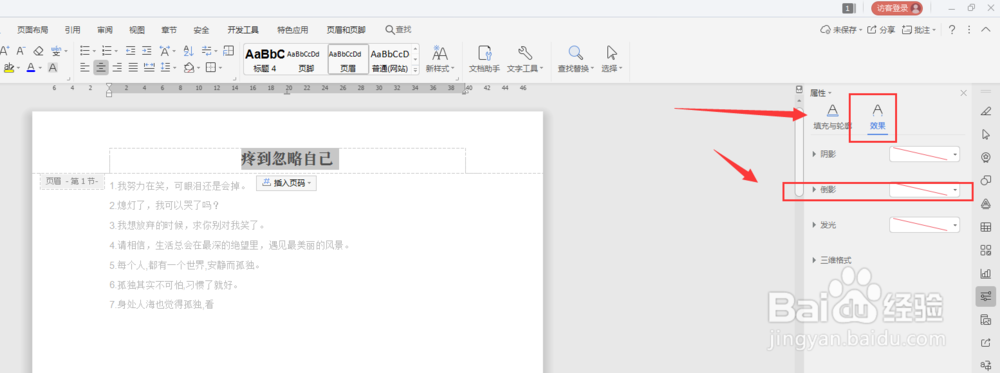Open the 文字工具 menu
Image resolution: width=1000 pixels, height=373 pixels.
[x=525, y=59]
